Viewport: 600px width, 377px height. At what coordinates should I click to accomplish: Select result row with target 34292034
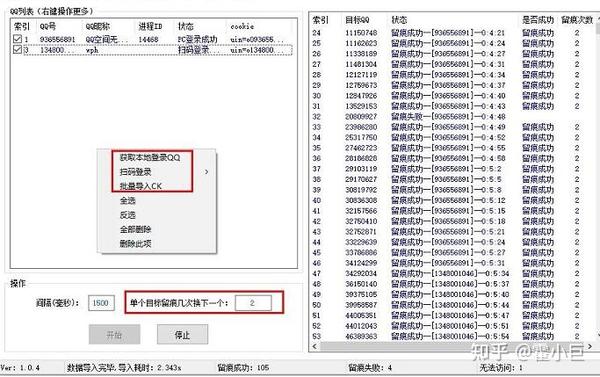(x=452, y=273)
